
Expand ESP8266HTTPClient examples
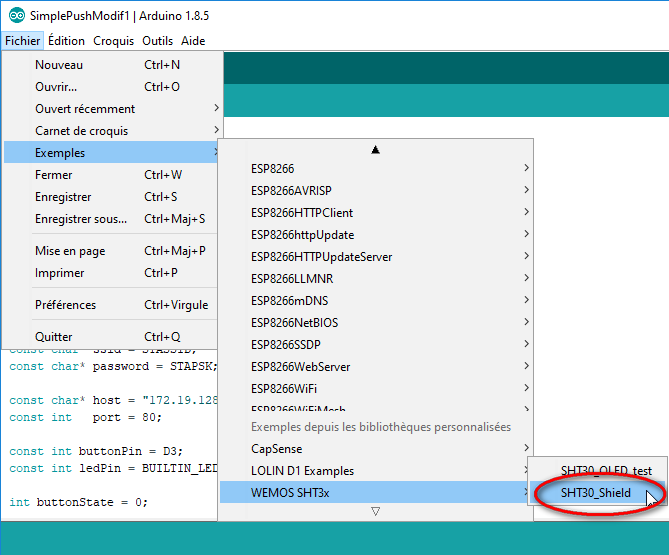(376, 213)
